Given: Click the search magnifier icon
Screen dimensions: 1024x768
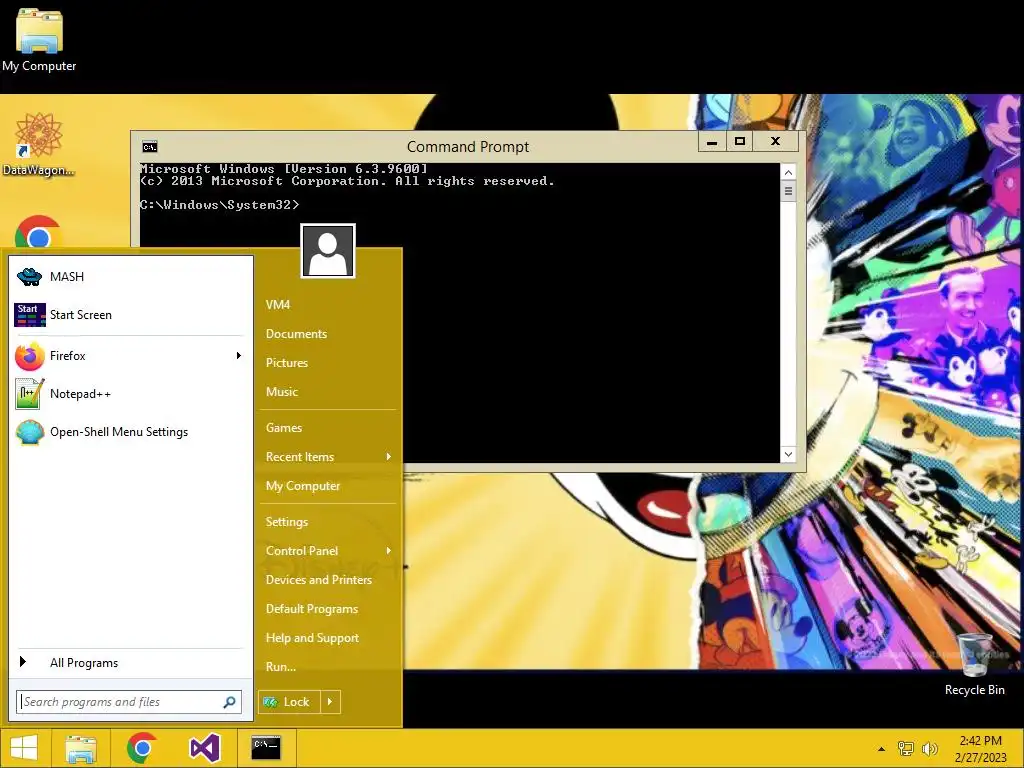Looking at the screenshot, I should pyautogui.click(x=229, y=702).
